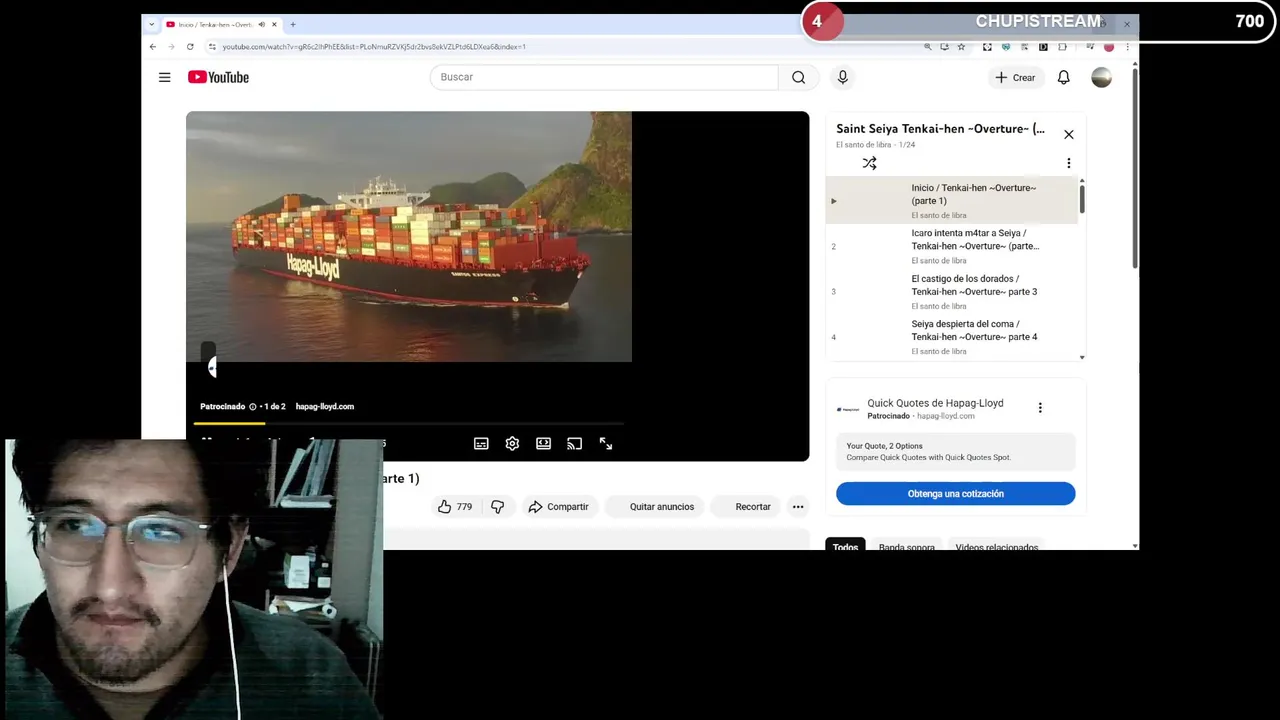Toggle subtitles on the video player
1280x720 pixels.
coord(481,443)
